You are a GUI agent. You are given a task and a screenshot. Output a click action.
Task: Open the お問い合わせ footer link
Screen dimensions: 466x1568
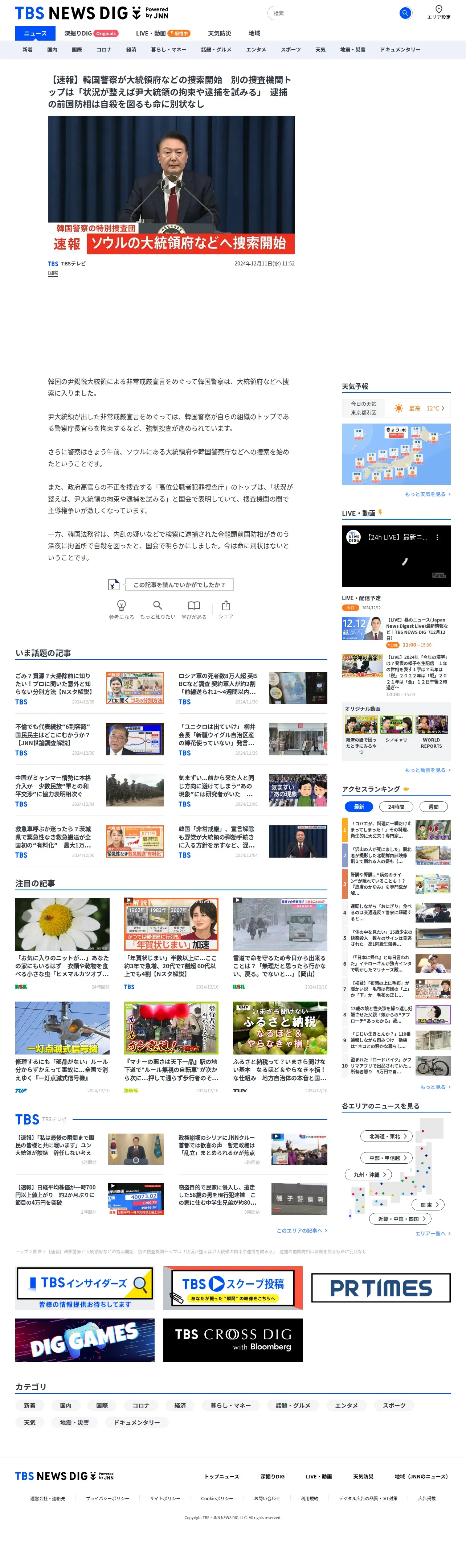[x=267, y=1498]
